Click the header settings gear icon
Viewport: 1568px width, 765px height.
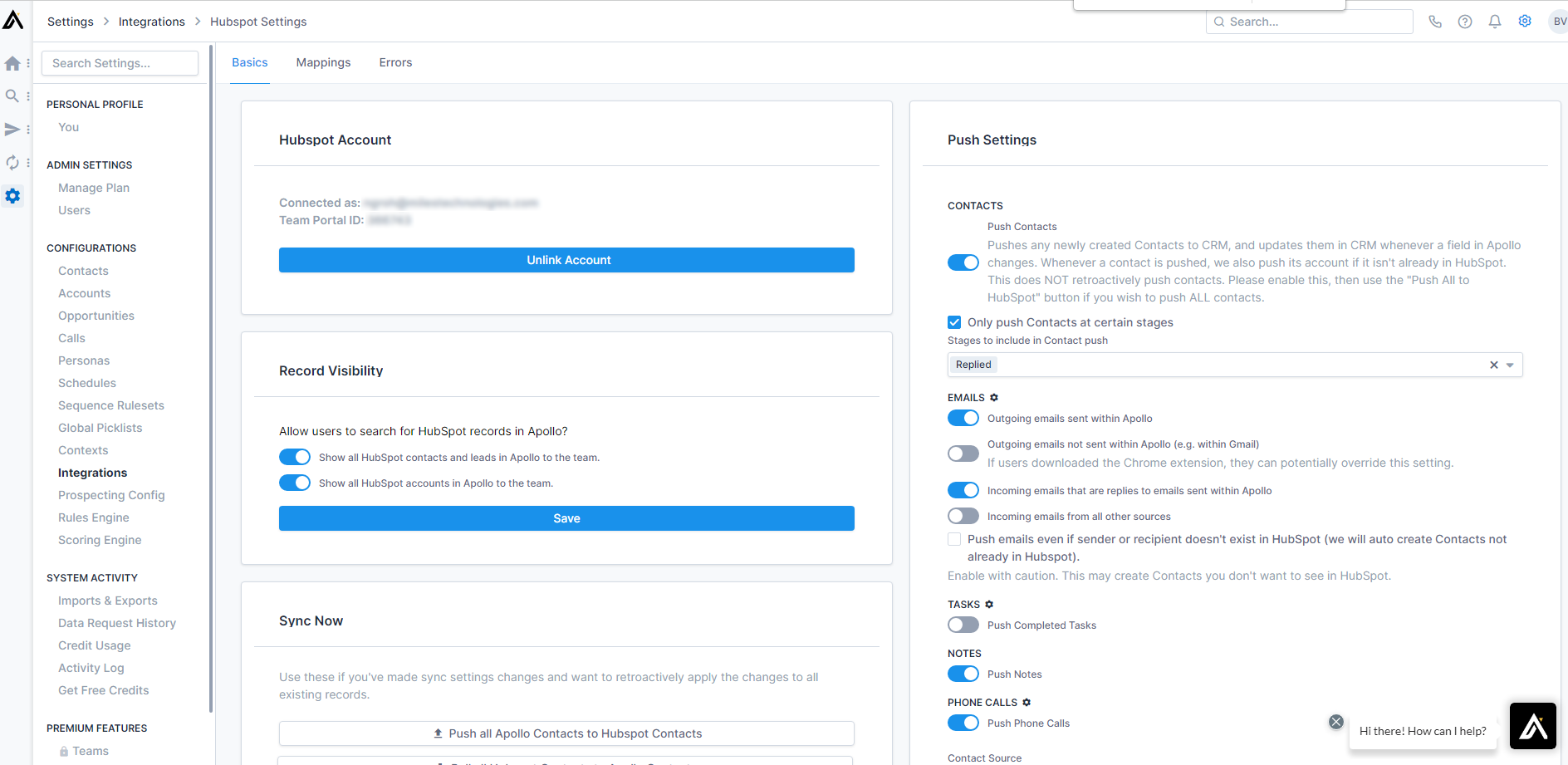(x=1525, y=22)
